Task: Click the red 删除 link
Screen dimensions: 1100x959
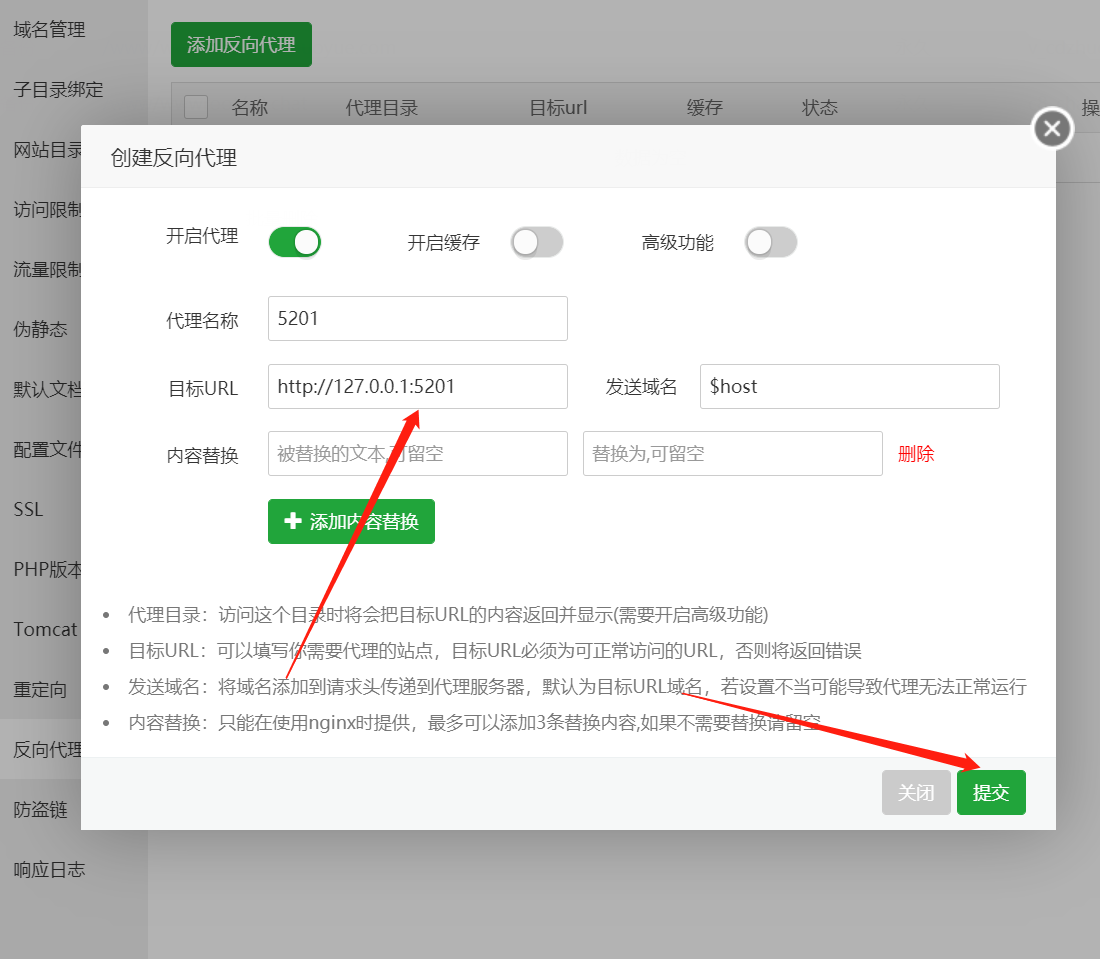Action: (915, 454)
